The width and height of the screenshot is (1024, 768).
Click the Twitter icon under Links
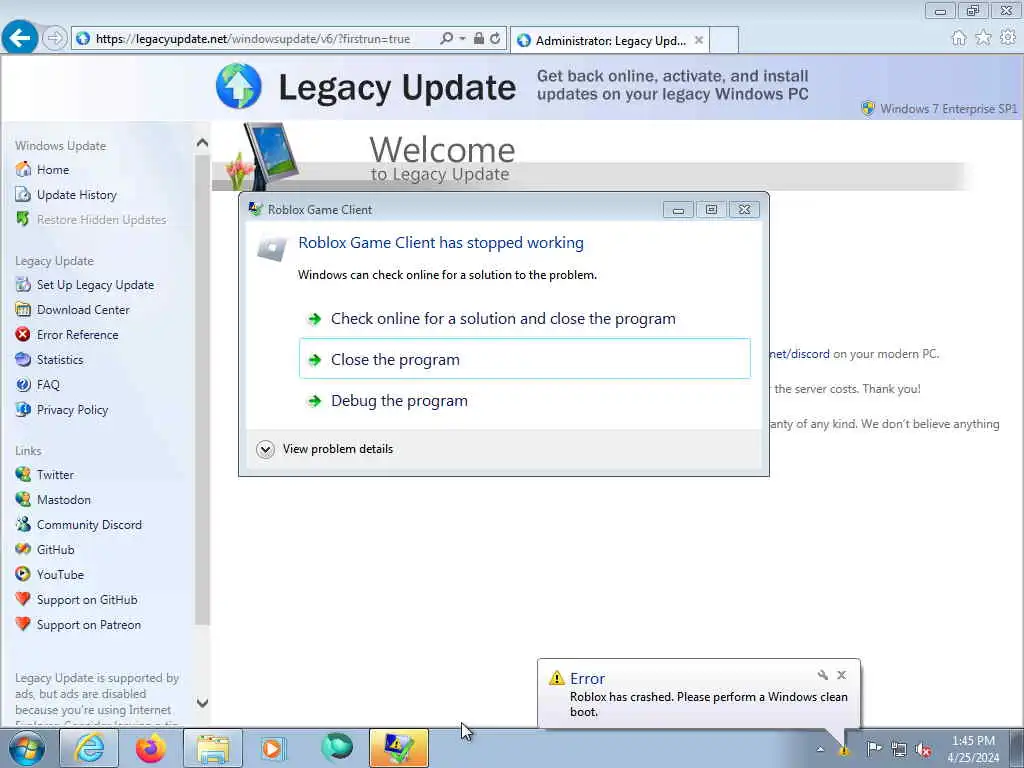[23, 474]
